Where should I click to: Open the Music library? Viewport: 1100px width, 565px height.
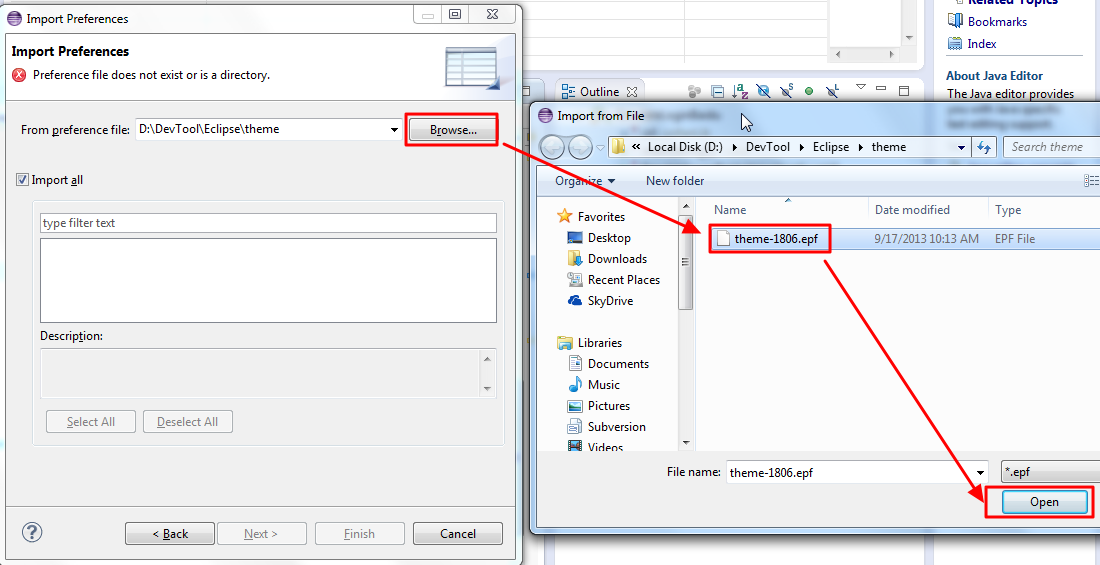click(x=603, y=385)
